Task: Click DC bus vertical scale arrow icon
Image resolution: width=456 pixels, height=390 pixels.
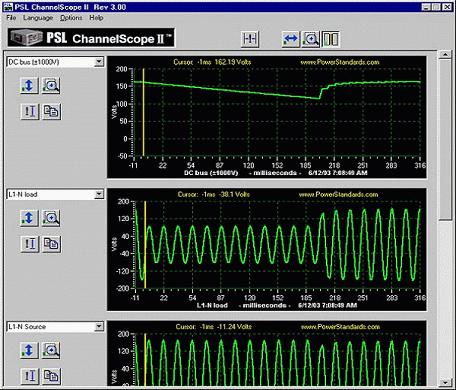Action: (x=29, y=85)
